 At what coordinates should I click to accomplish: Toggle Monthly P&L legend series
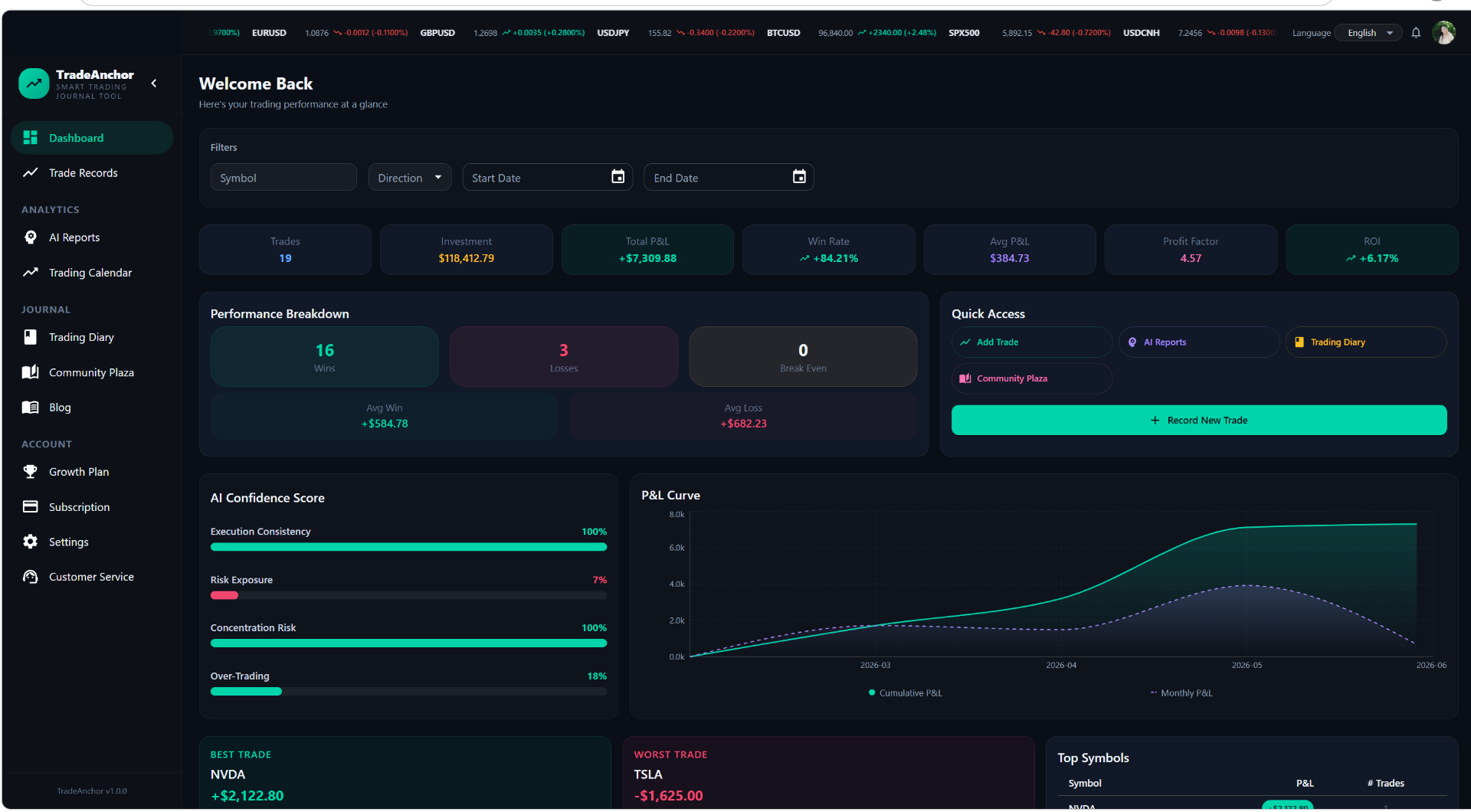point(1181,693)
